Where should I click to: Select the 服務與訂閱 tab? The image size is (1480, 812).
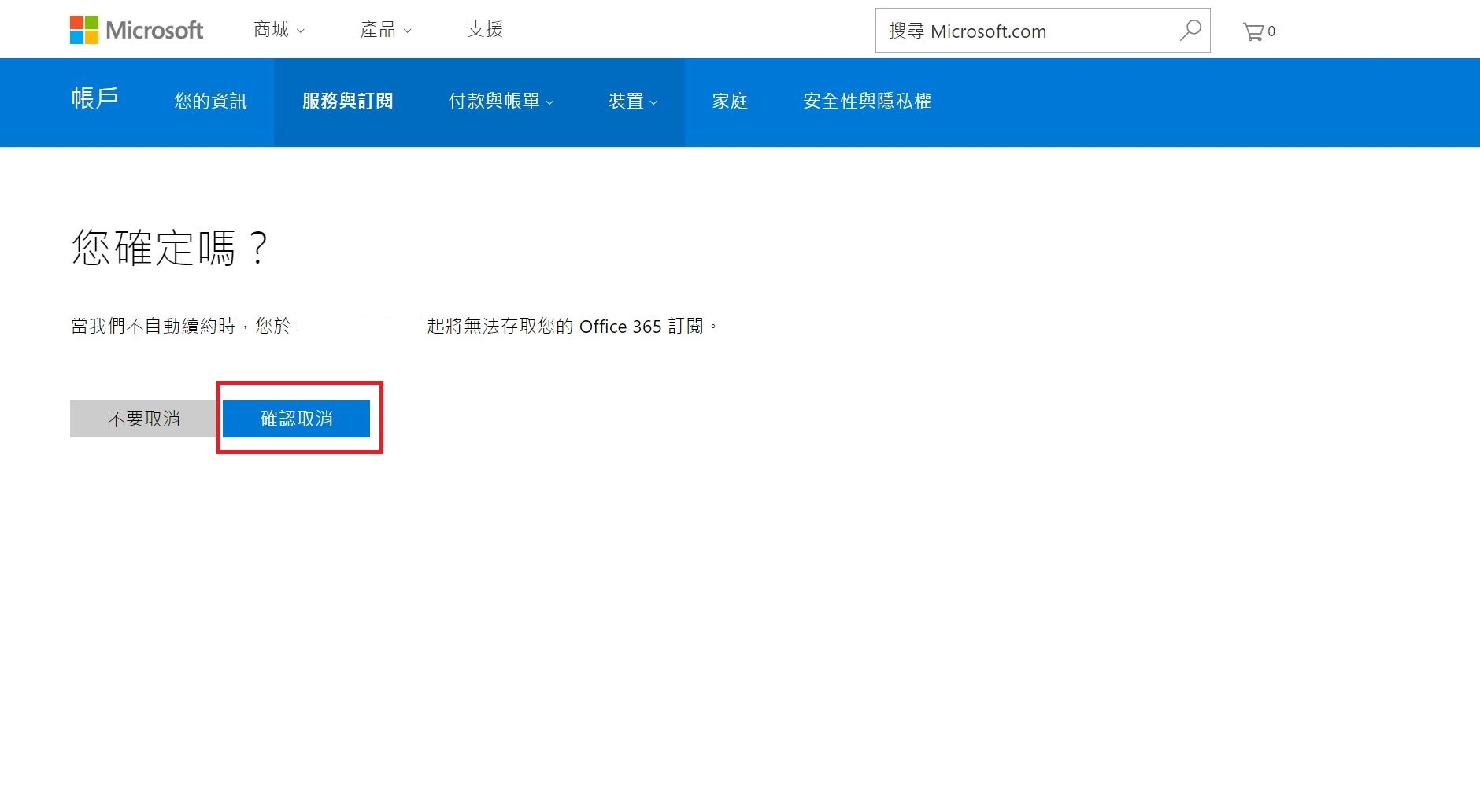(347, 101)
